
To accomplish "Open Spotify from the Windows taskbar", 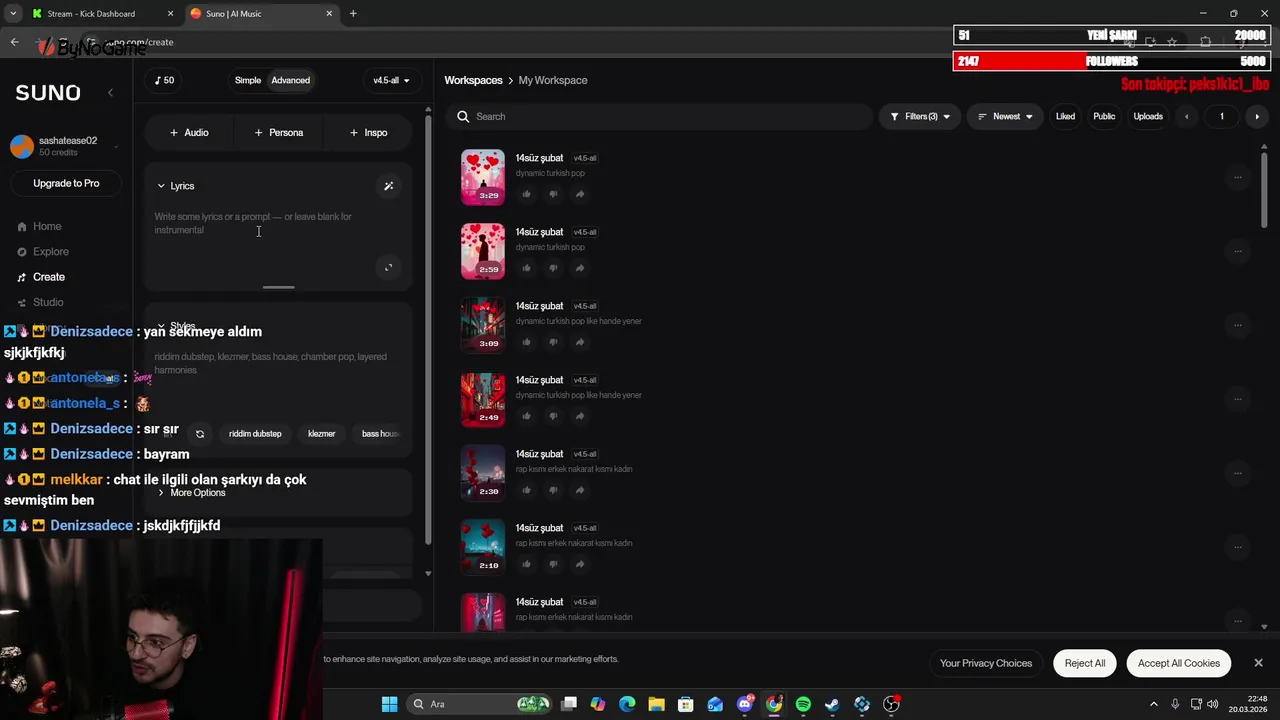I will [803, 704].
